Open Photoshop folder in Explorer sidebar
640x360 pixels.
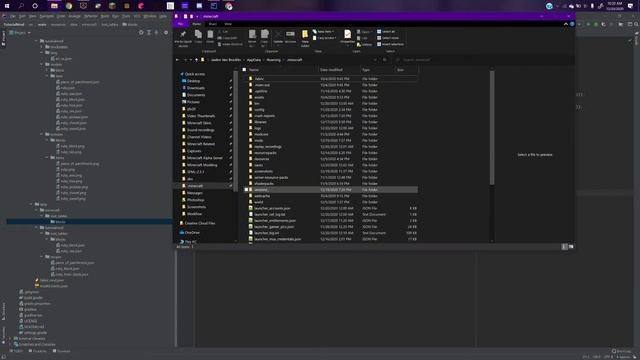pos(196,200)
